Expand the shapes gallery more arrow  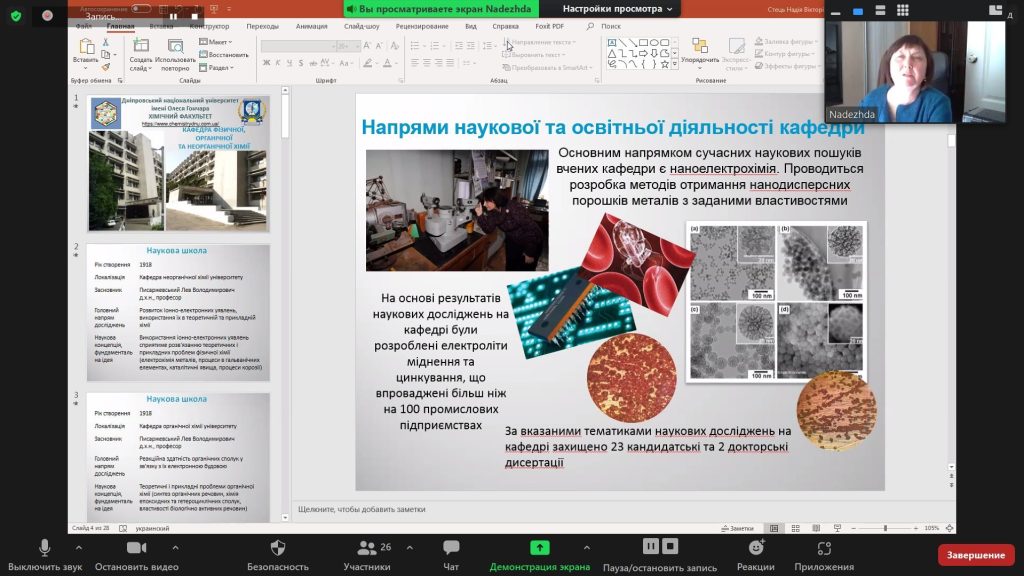click(x=675, y=65)
